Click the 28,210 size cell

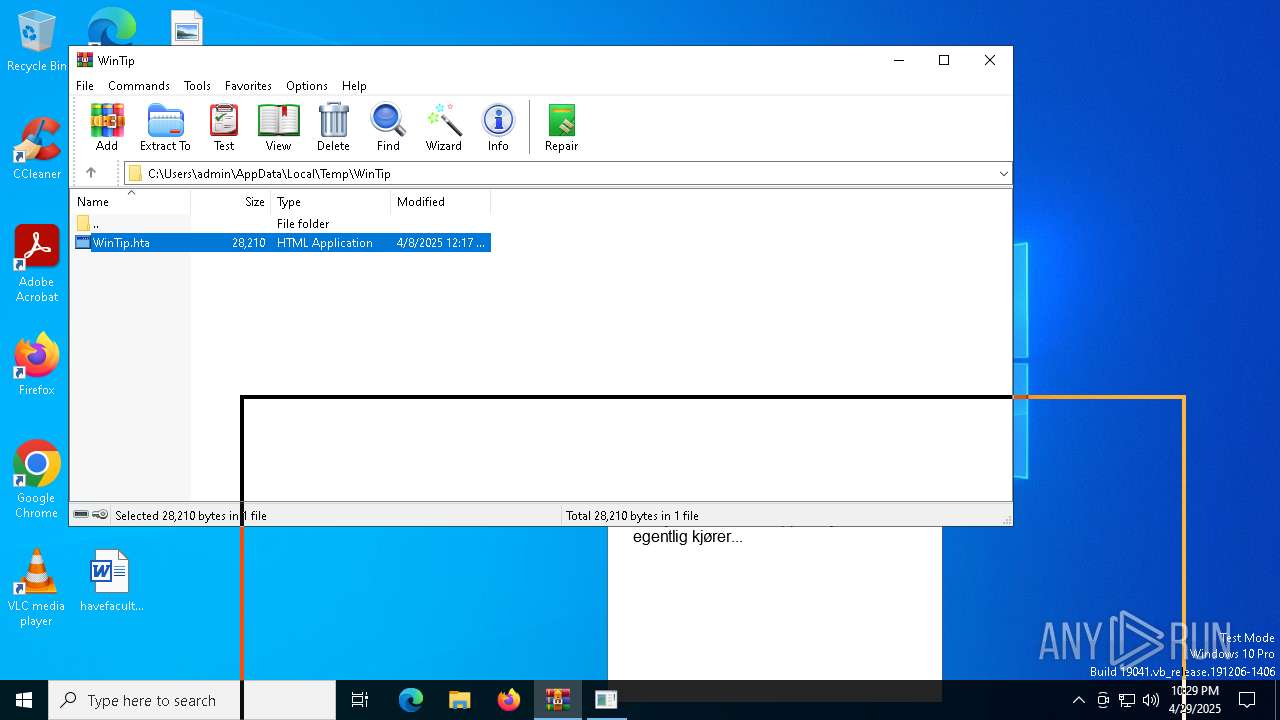tap(248, 243)
